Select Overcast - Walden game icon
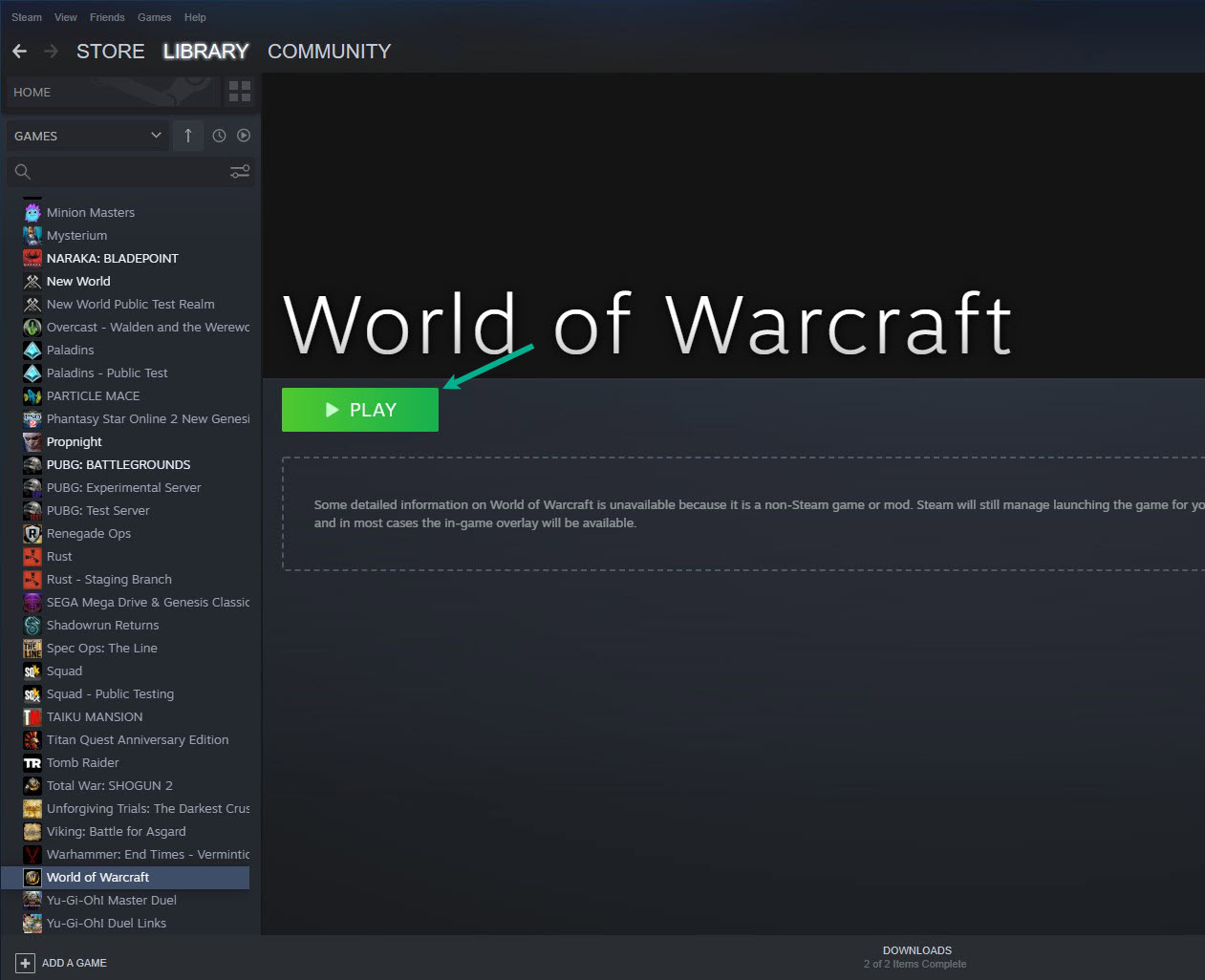 click(x=32, y=327)
